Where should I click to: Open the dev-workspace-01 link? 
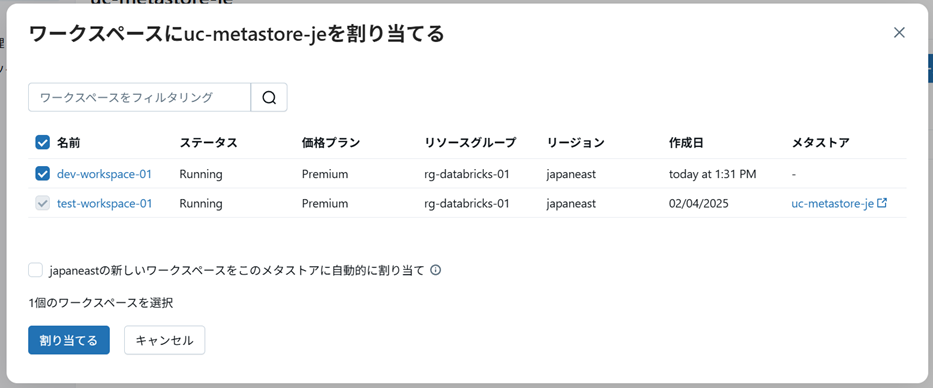pyautogui.click(x=104, y=174)
